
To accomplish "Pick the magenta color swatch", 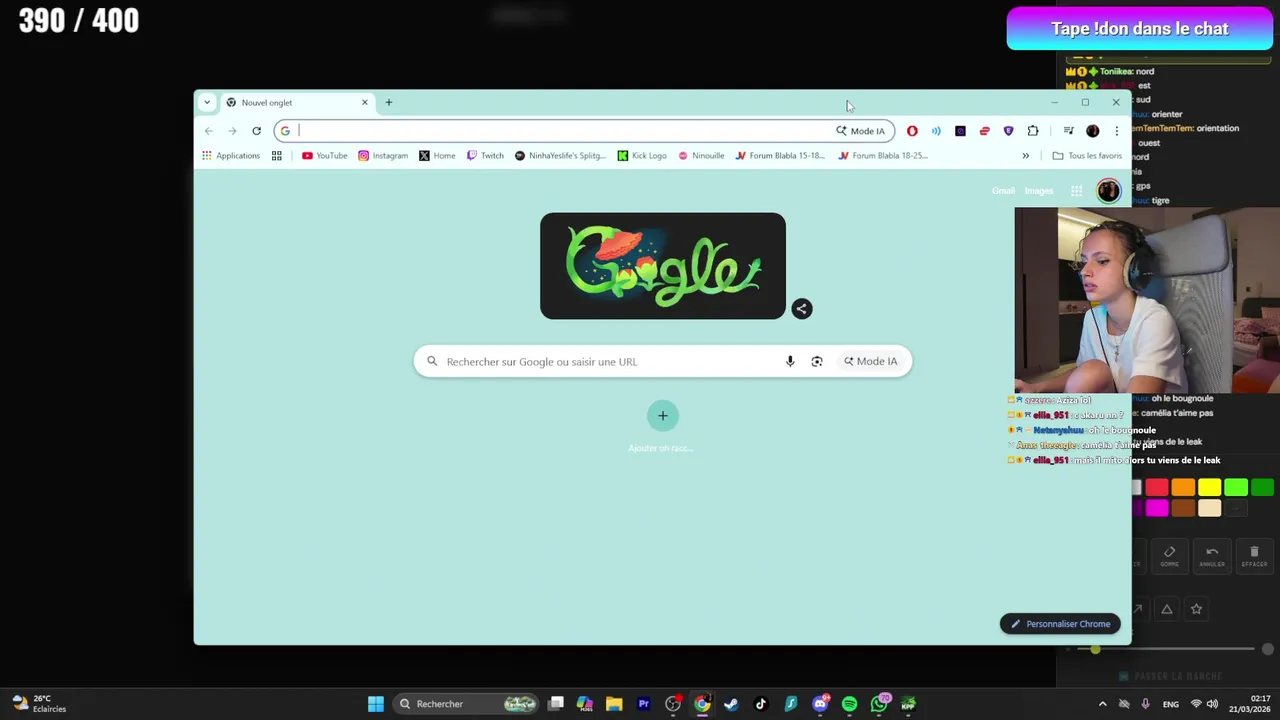I will (x=1157, y=509).
